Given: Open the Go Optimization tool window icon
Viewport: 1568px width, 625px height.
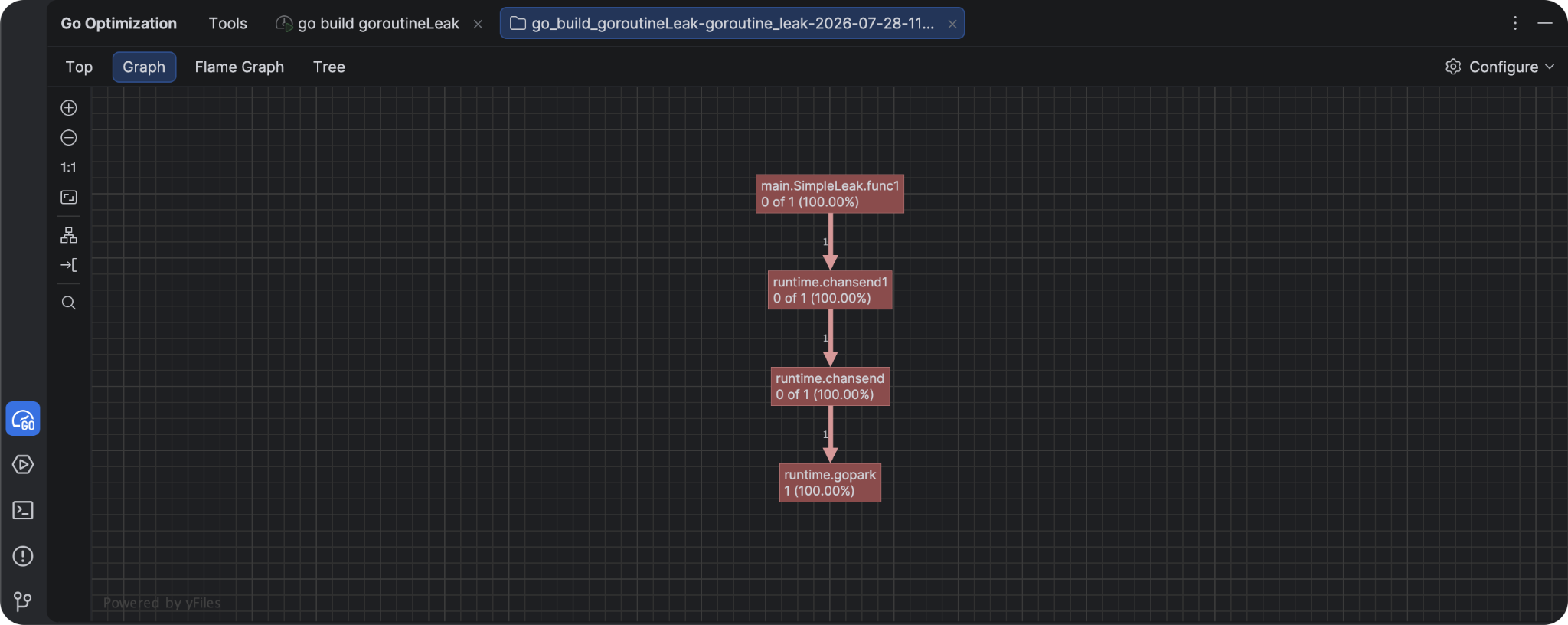Looking at the screenshot, I should (x=23, y=419).
